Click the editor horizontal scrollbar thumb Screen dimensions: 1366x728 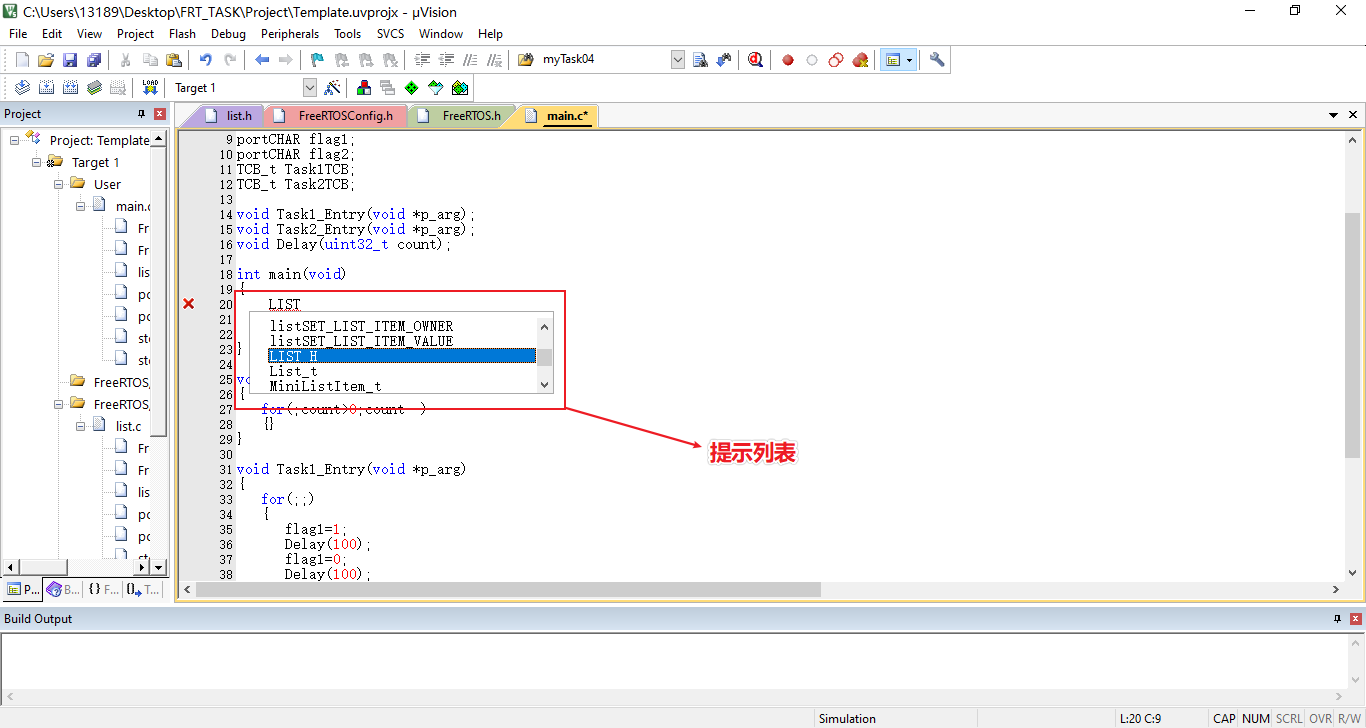click(x=508, y=590)
